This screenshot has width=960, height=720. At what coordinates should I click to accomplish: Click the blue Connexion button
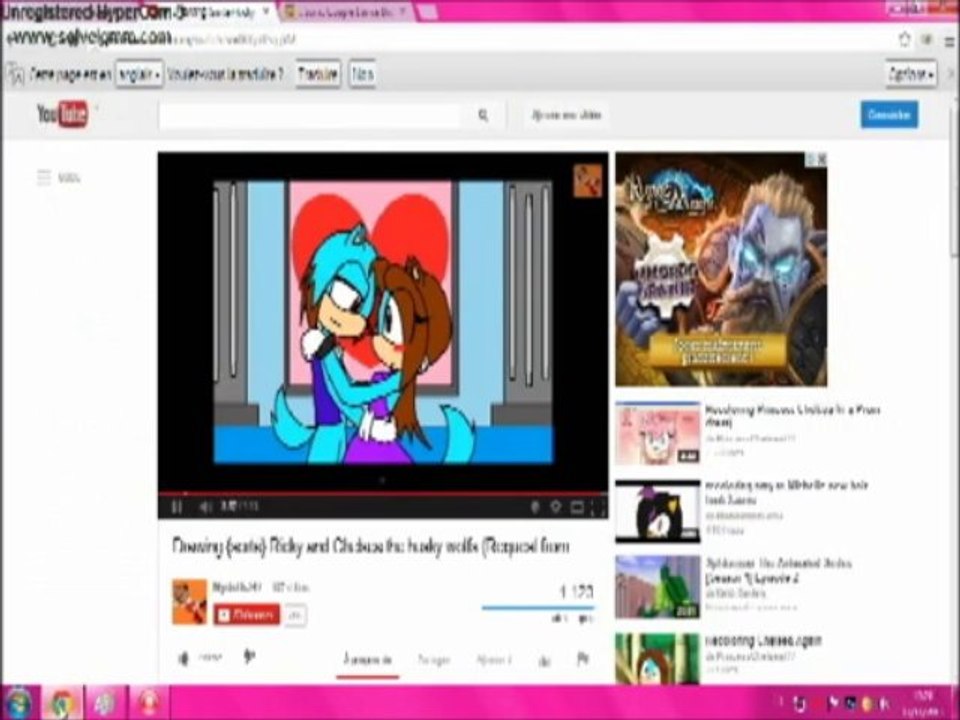coord(889,114)
